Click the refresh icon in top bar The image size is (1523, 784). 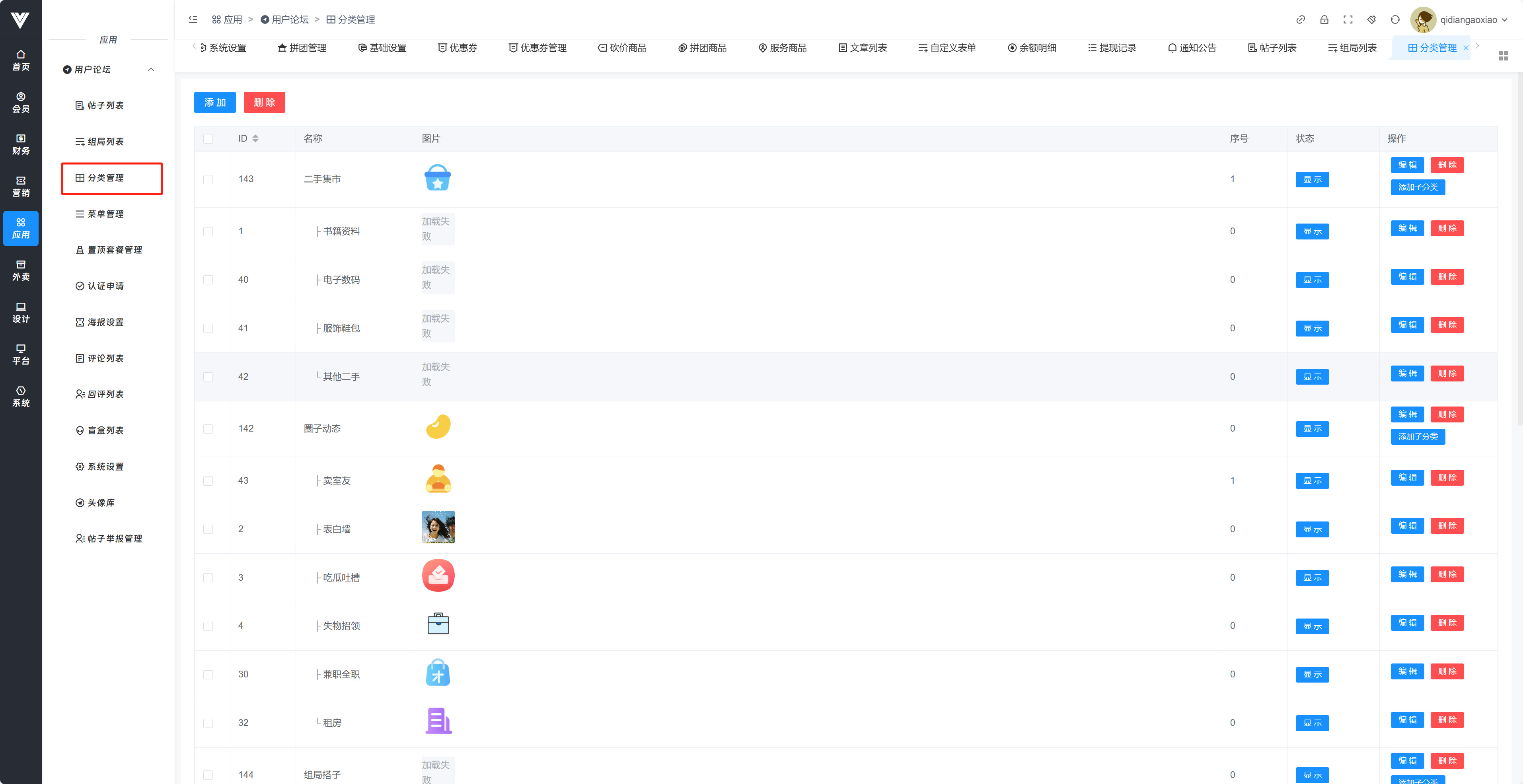tap(1395, 19)
